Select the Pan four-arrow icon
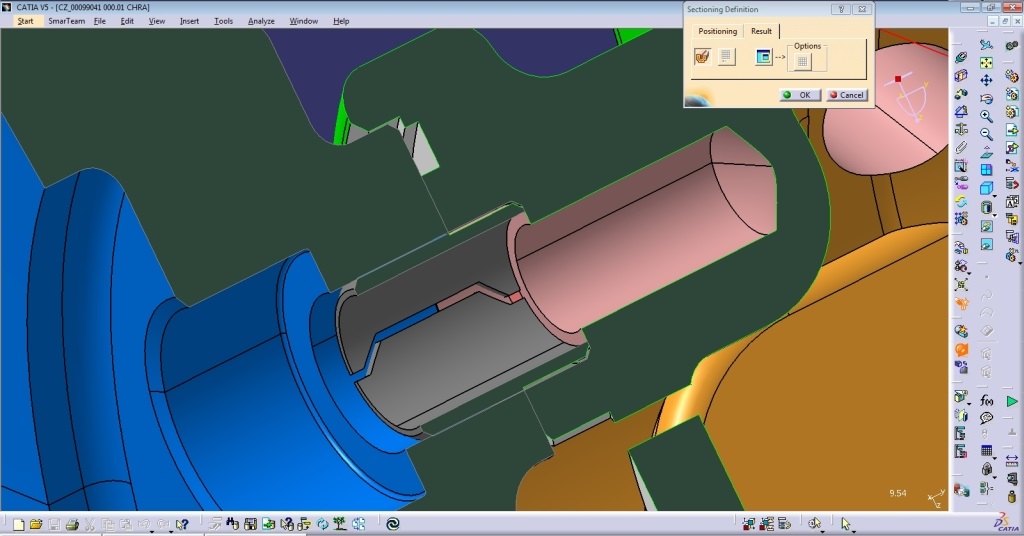1024x536 pixels. 986,80
